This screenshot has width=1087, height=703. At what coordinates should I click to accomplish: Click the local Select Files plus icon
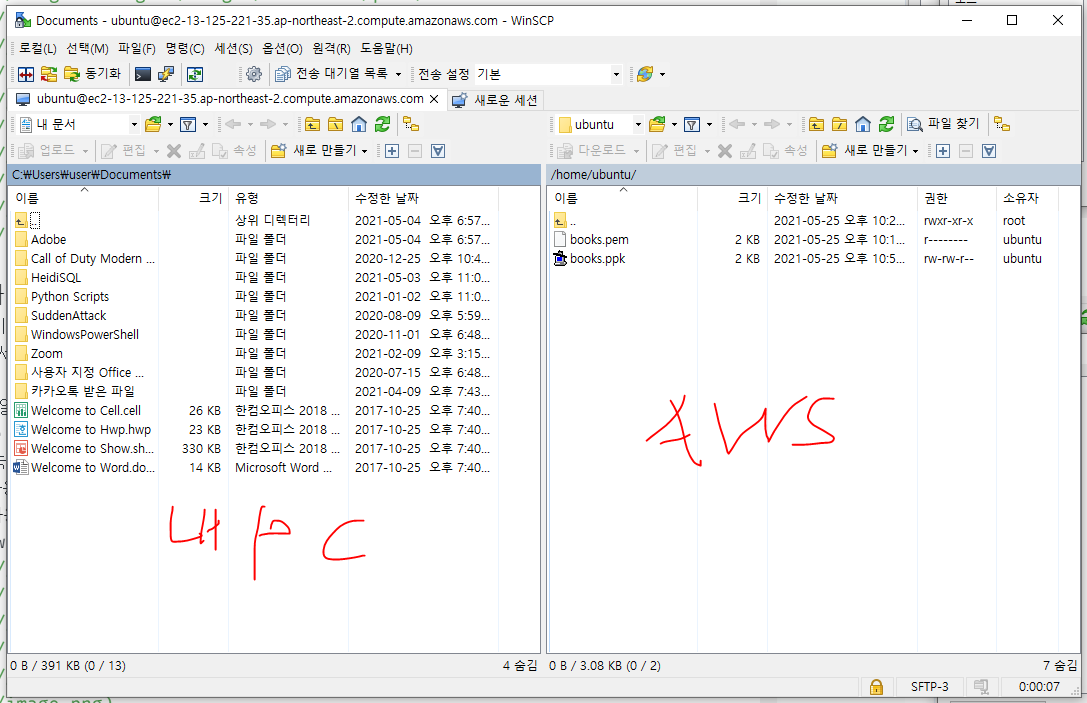click(x=392, y=151)
